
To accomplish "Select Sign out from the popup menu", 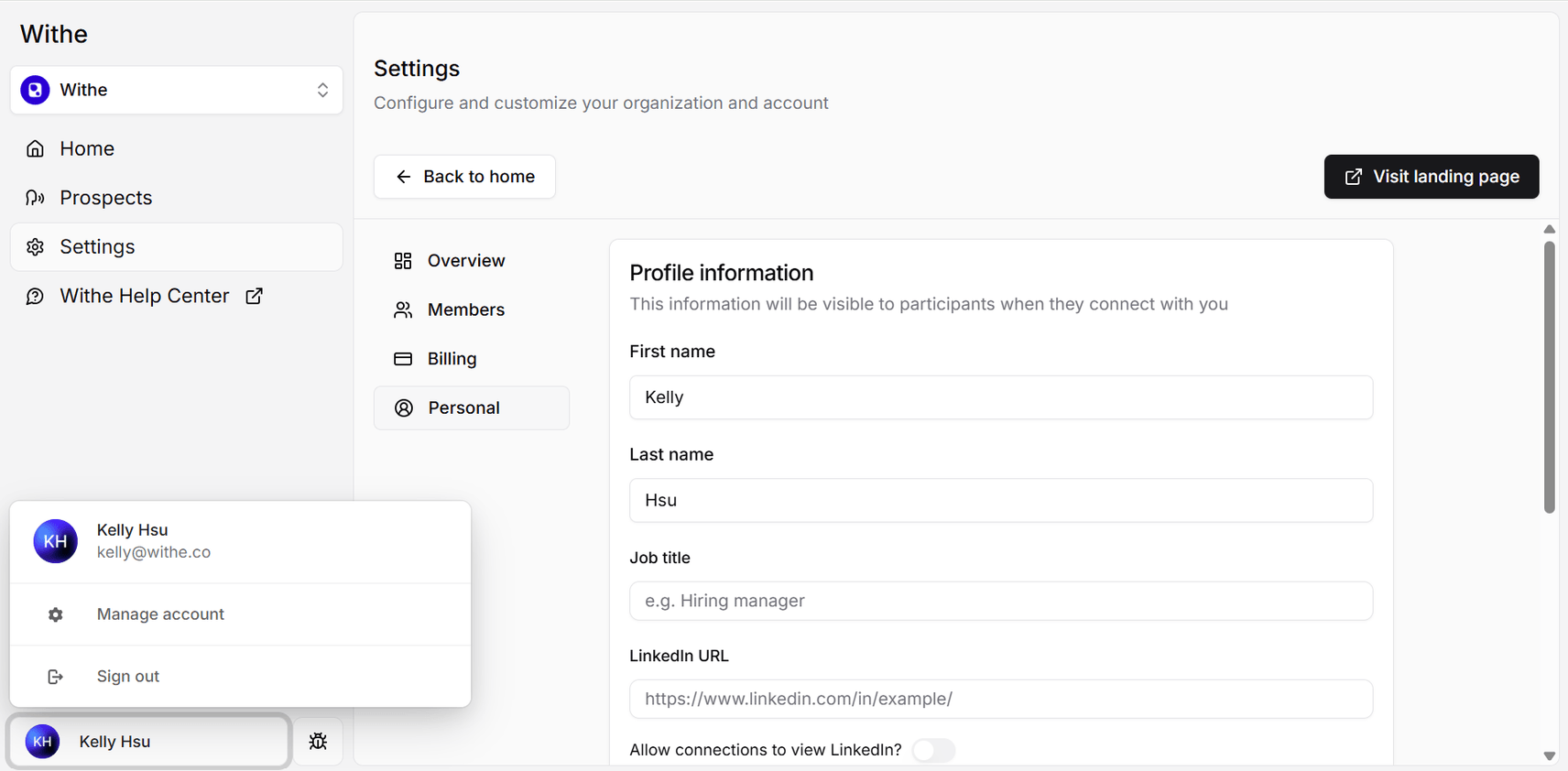I will 241,677.
